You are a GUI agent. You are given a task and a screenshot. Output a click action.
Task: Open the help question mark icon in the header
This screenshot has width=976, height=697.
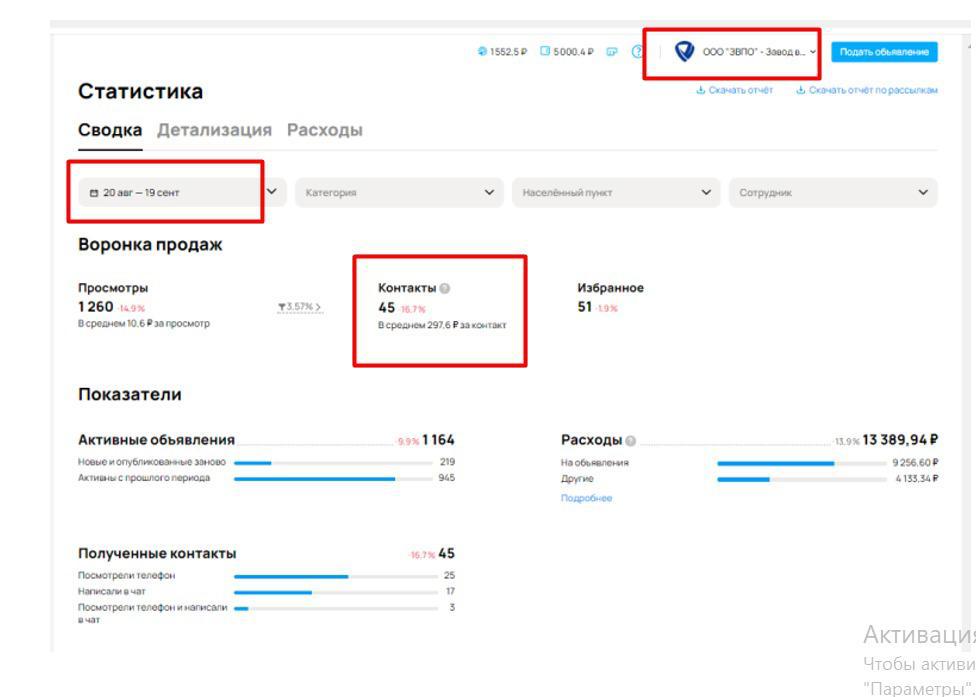pos(637,52)
